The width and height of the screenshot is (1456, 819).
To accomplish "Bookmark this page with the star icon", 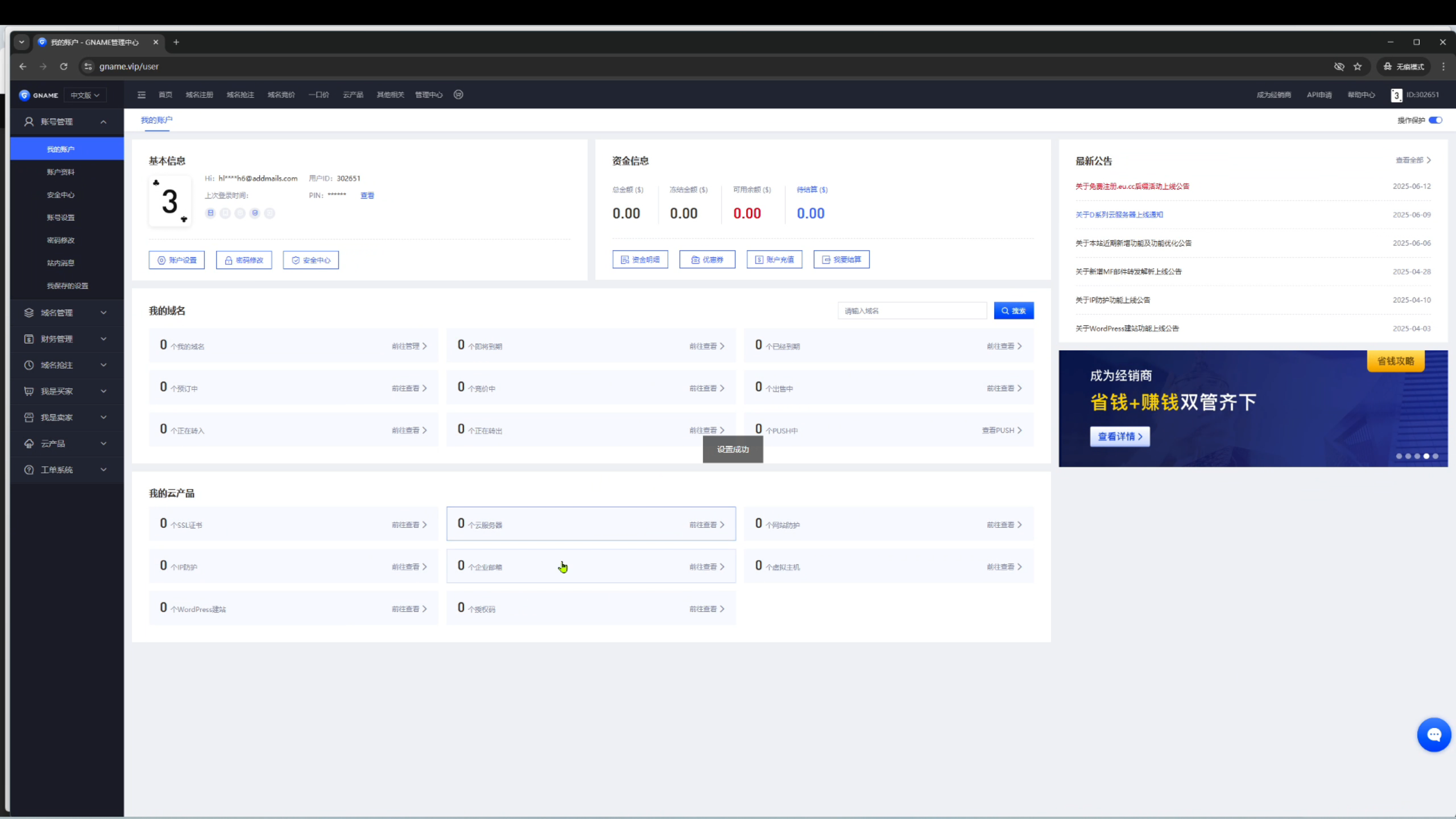I will click(1358, 67).
